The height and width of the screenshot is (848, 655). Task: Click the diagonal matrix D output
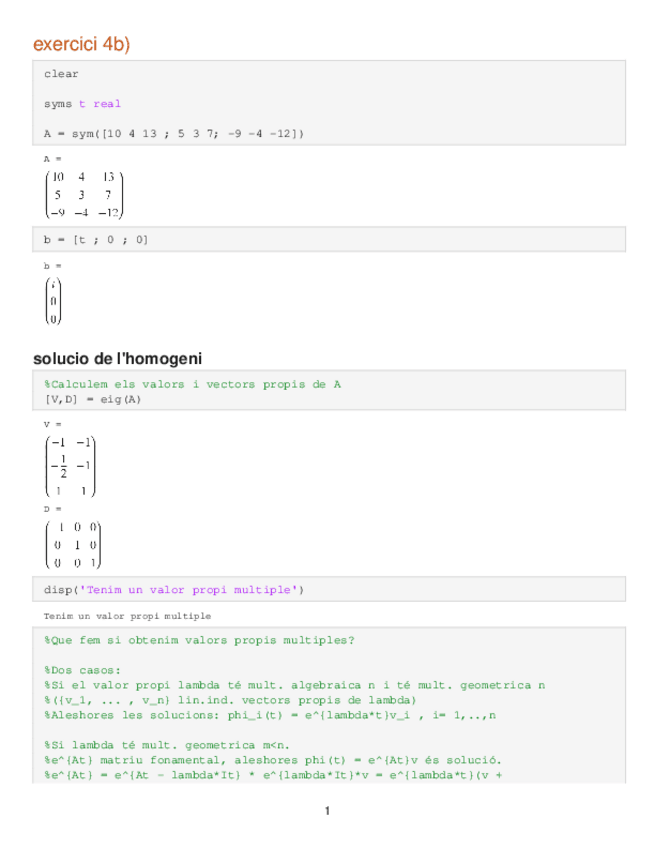pyautogui.click(x=73, y=545)
